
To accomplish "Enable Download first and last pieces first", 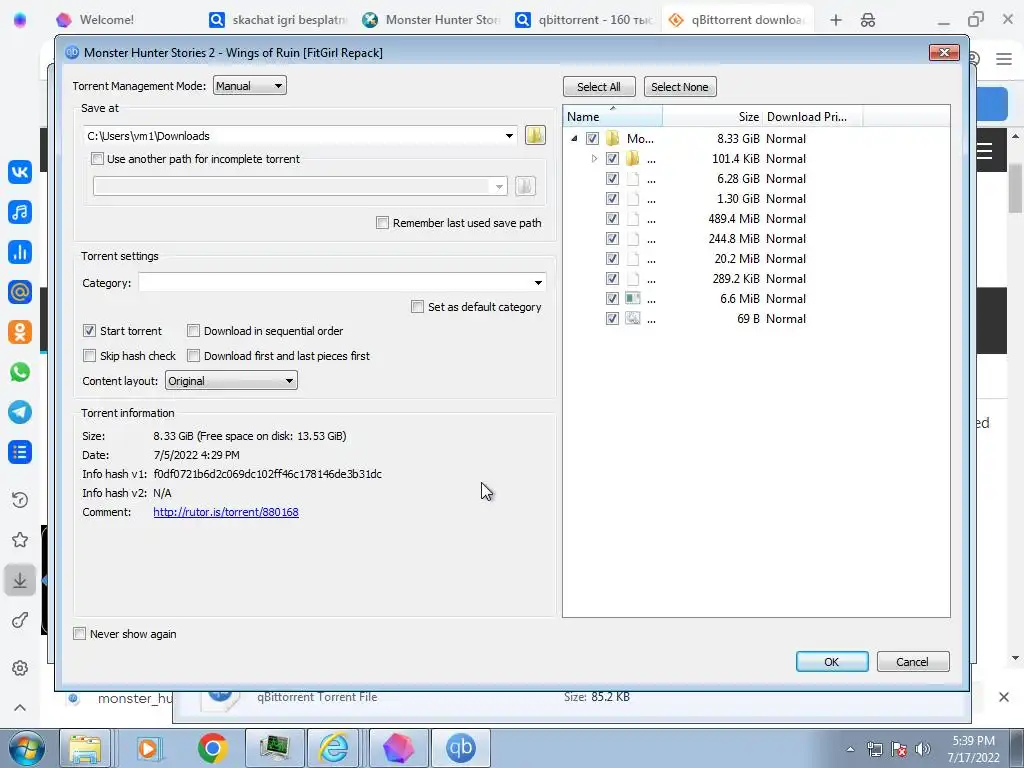I will 193,356.
